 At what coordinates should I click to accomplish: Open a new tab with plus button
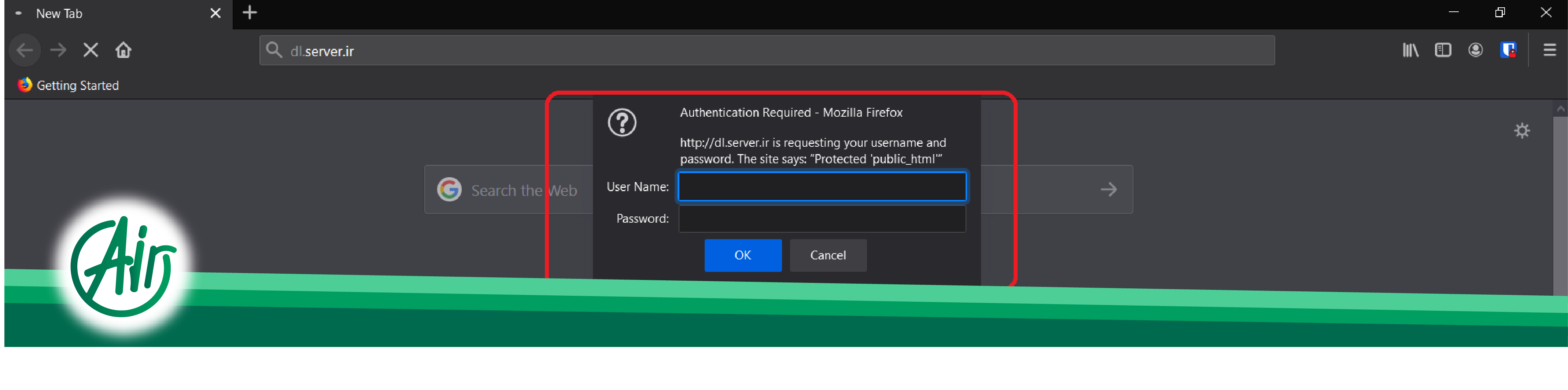(250, 12)
